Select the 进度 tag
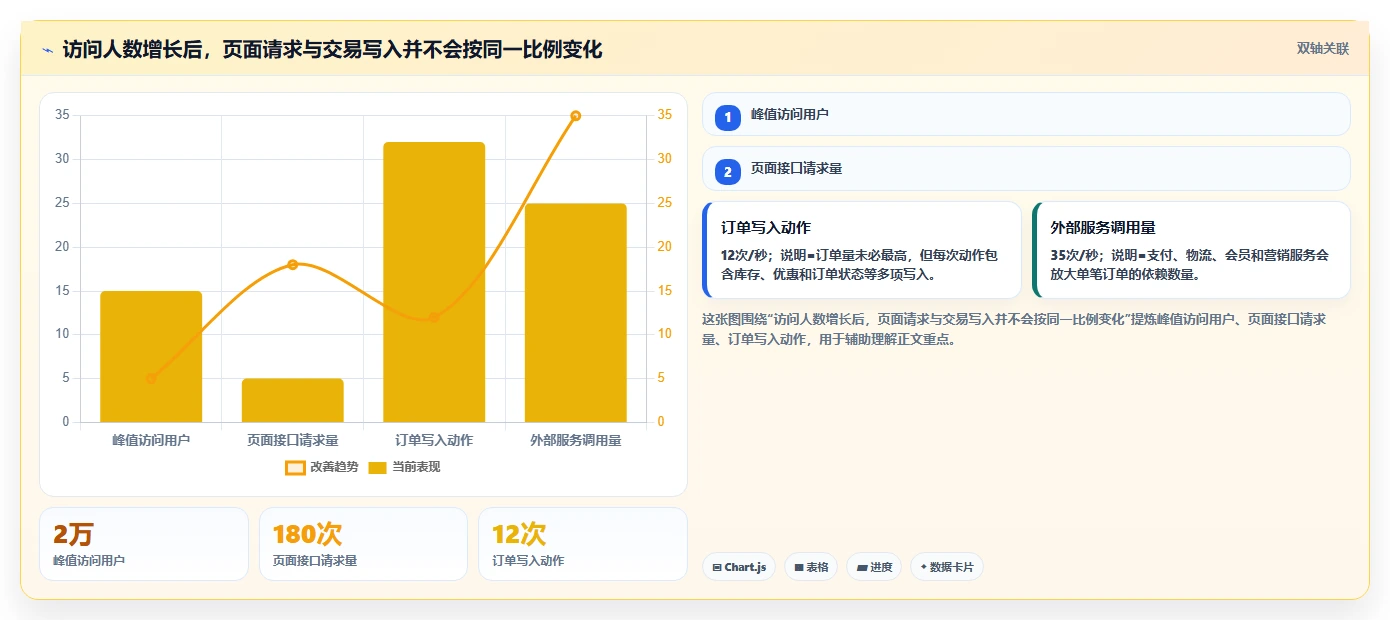The image size is (1390, 620). pyautogui.click(x=874, y=567)
